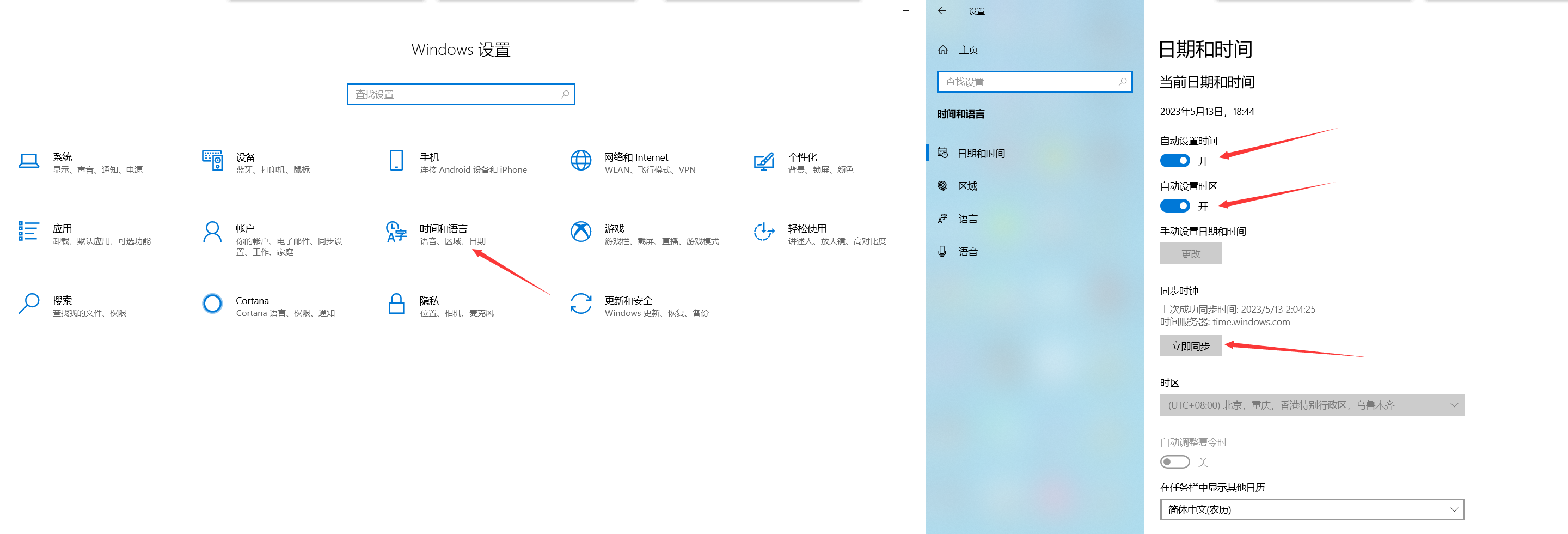
Task: Click the 更改 button
Action: [1191, 254]
